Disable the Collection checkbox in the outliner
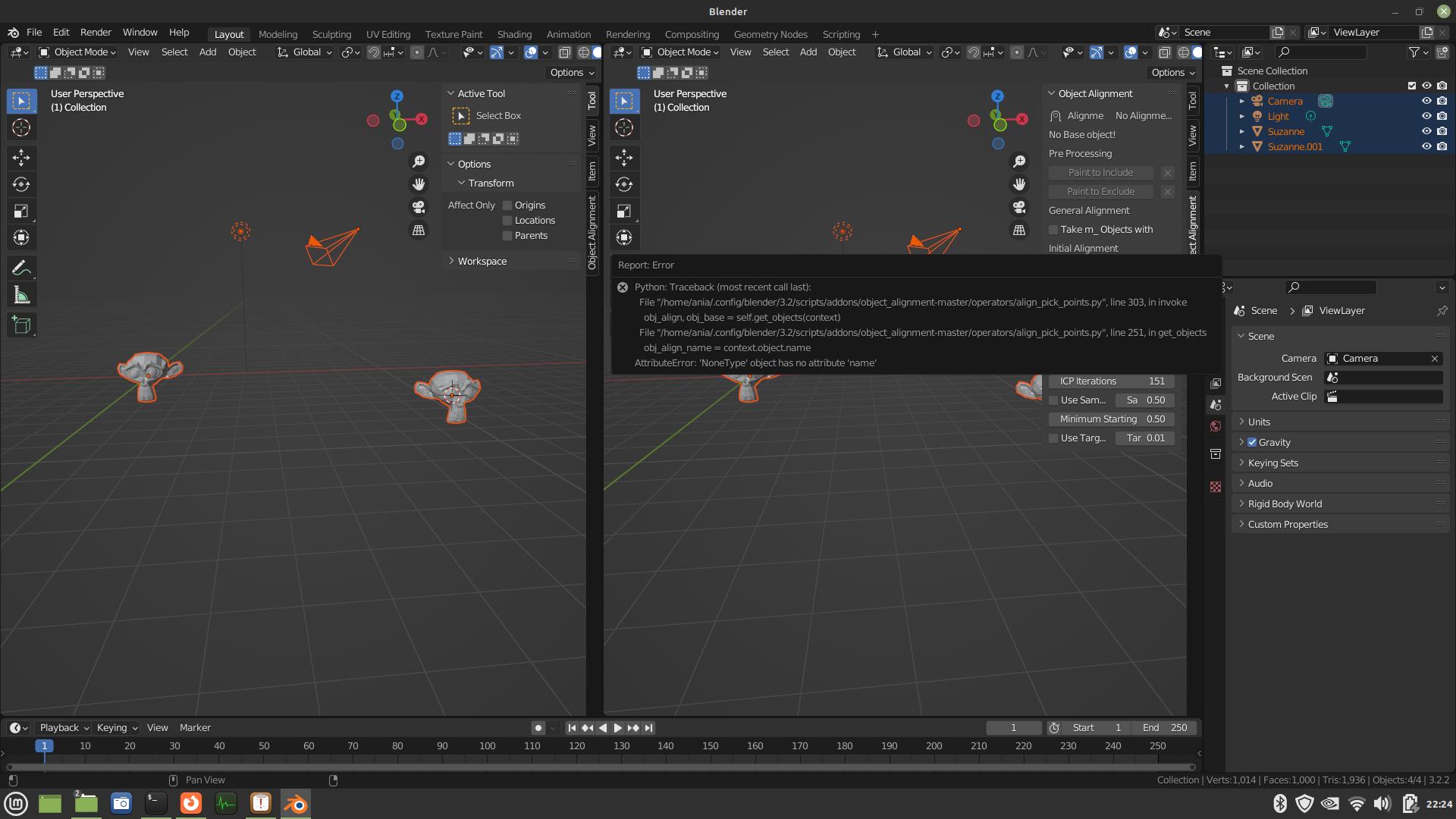The image size is (1456, 819). point(1412,86)
